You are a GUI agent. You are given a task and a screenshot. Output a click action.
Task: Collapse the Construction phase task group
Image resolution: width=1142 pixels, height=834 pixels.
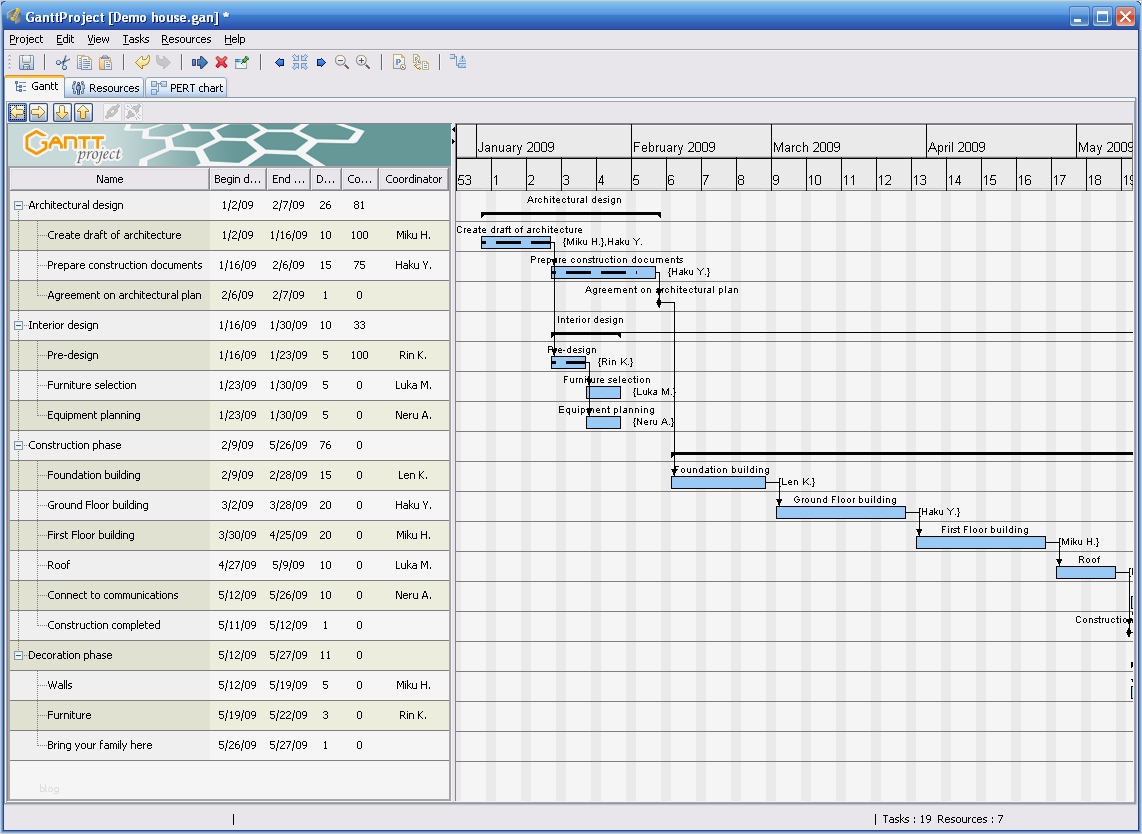[16, 445]
